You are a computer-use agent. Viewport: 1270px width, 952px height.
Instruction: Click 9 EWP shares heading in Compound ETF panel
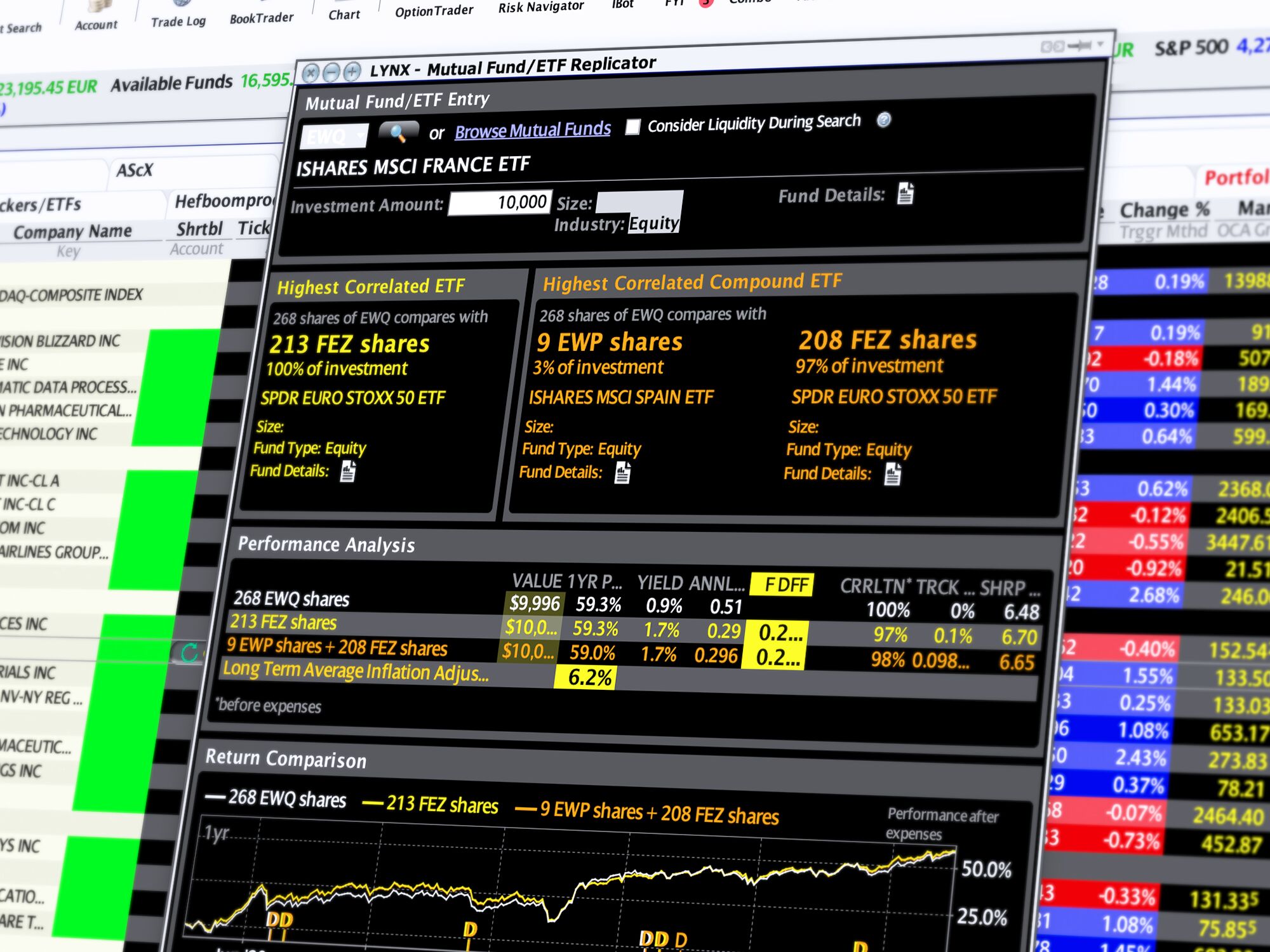pos(610,342)
